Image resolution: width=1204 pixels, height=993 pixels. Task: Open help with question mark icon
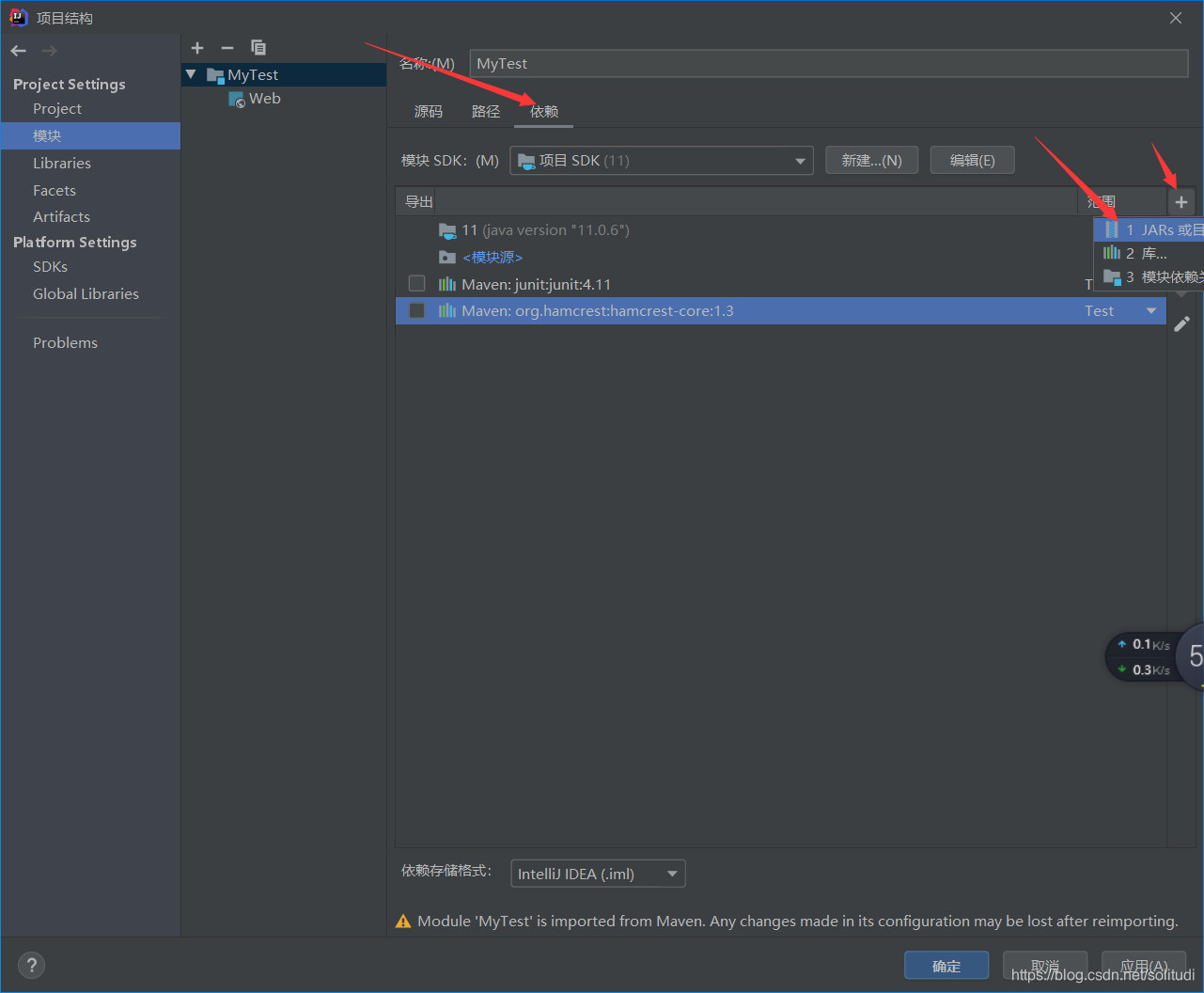(31, 965)
